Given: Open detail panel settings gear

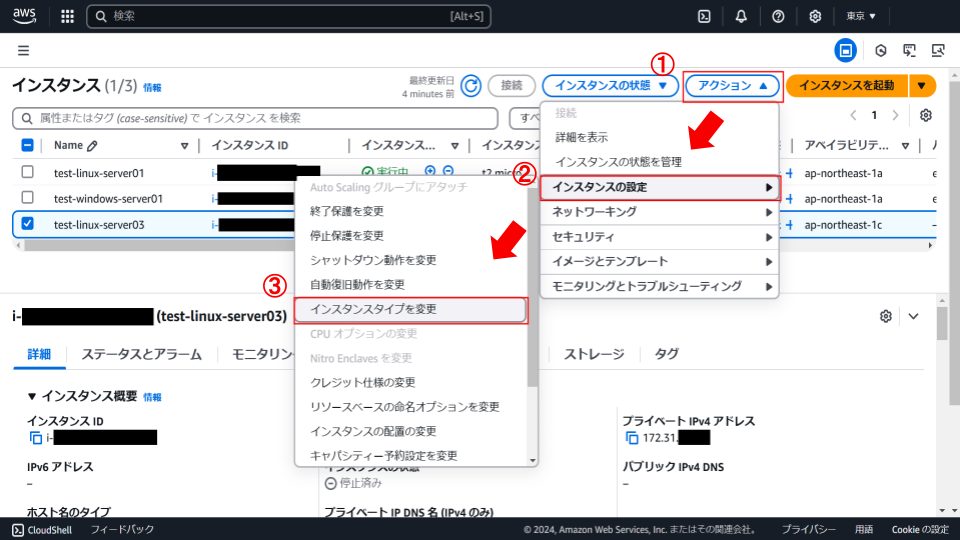Looking at the screenshot, I should [885, 317].
